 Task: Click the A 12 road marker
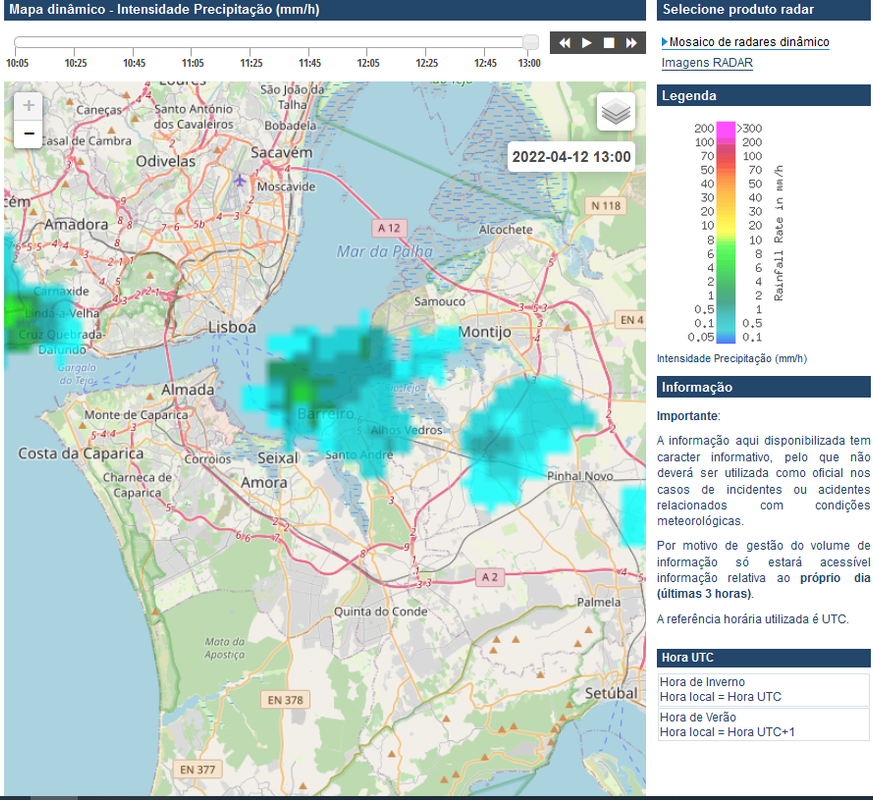coord(389,228)
